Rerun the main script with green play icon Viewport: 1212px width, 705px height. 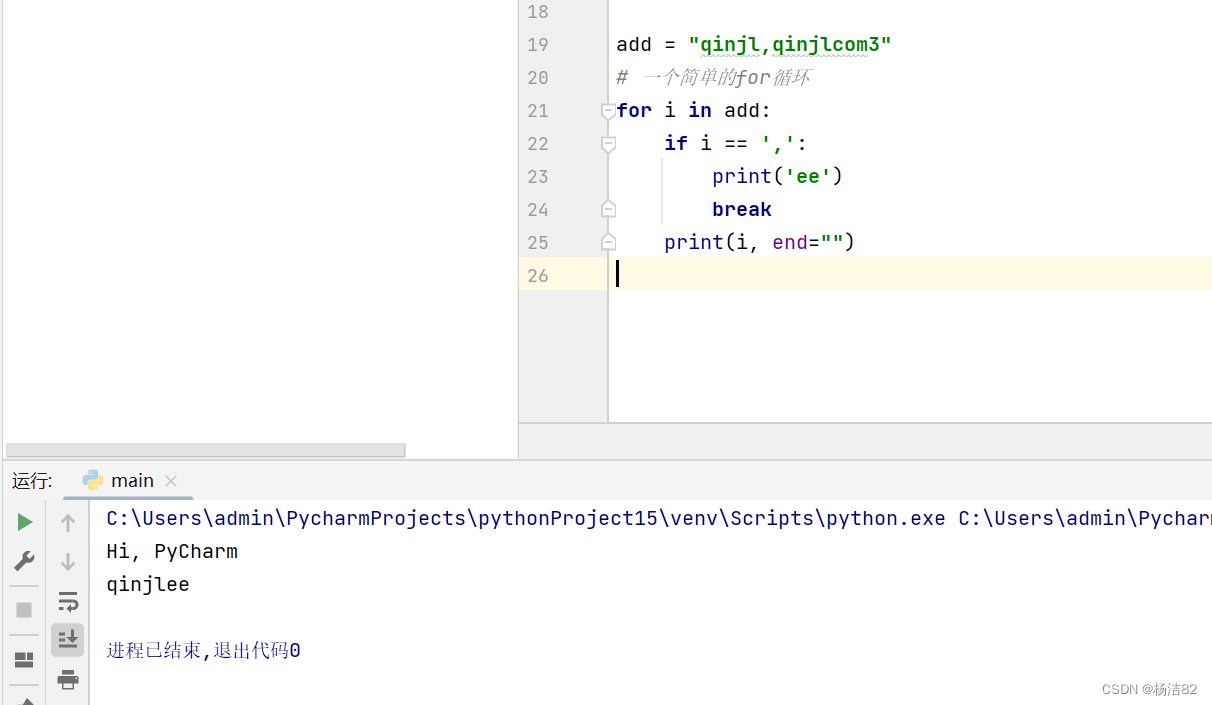24,521
